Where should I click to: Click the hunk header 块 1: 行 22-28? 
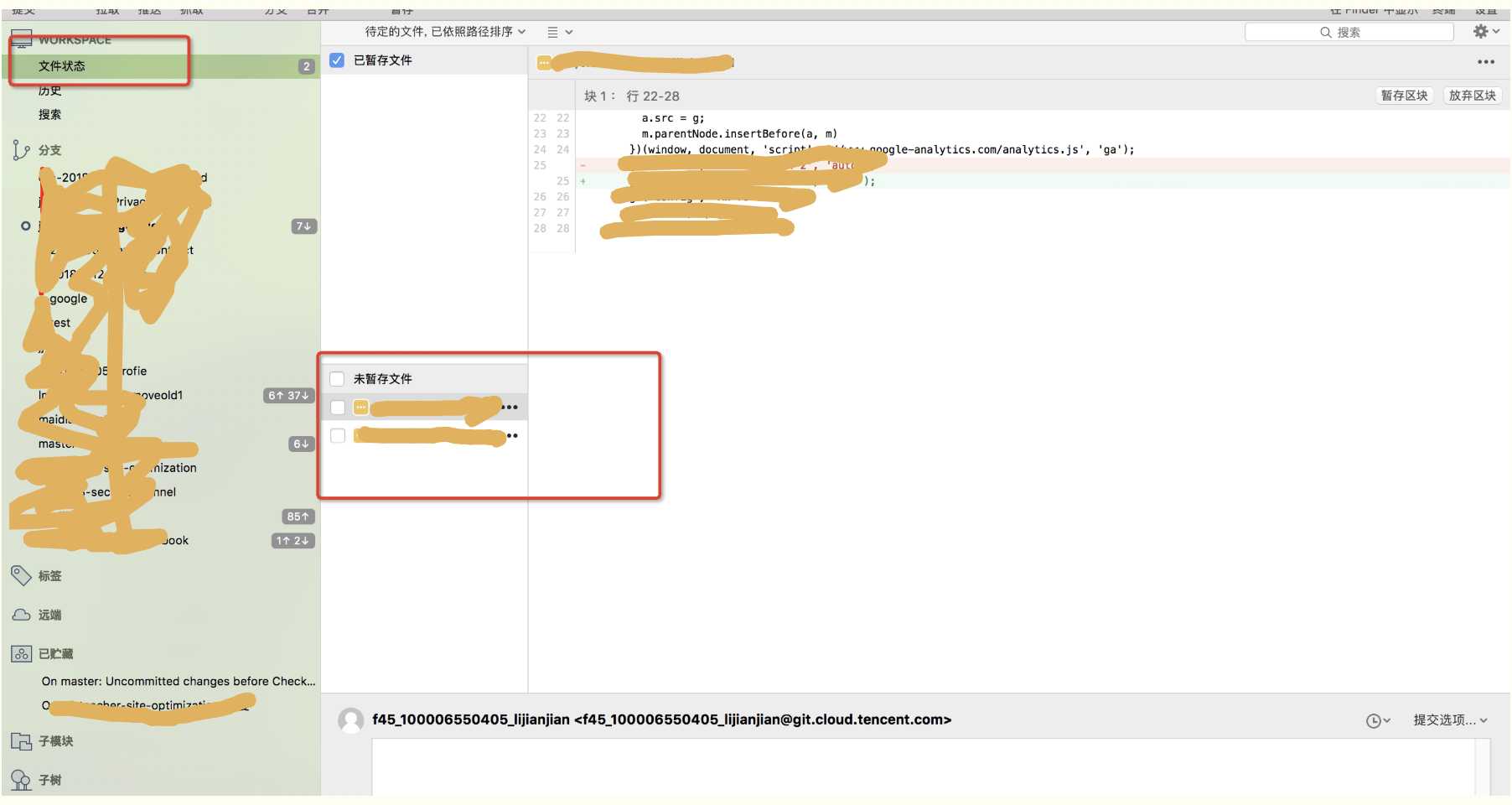click(632, 96)
